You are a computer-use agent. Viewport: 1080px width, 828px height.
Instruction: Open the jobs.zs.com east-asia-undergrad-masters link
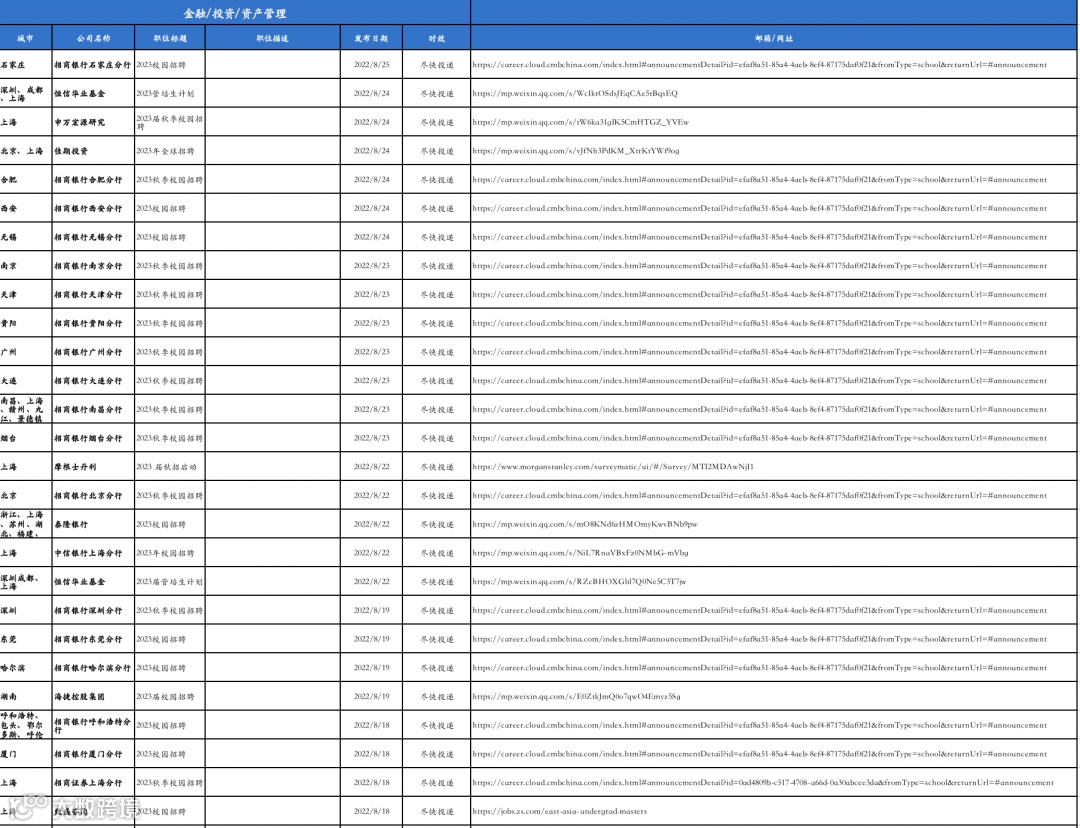tap(560, 812)
